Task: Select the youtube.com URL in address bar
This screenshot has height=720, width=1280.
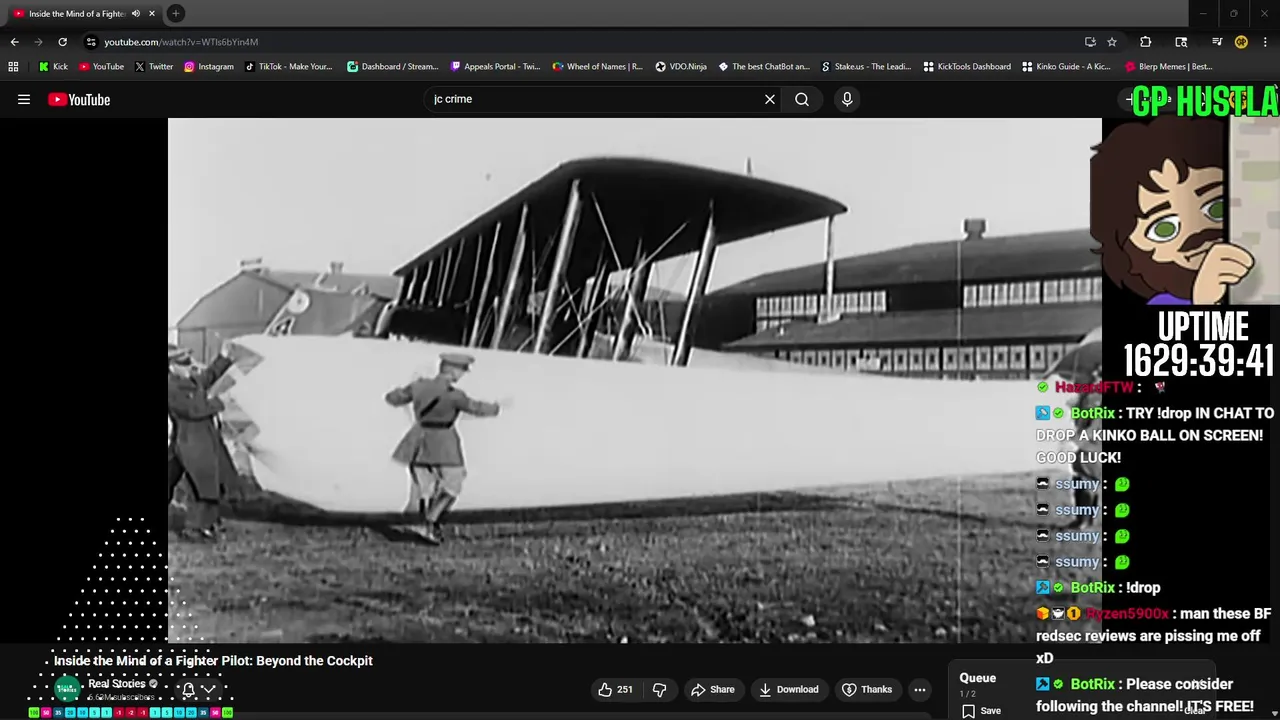Action: pyautogui.click(x=181, y=42)
